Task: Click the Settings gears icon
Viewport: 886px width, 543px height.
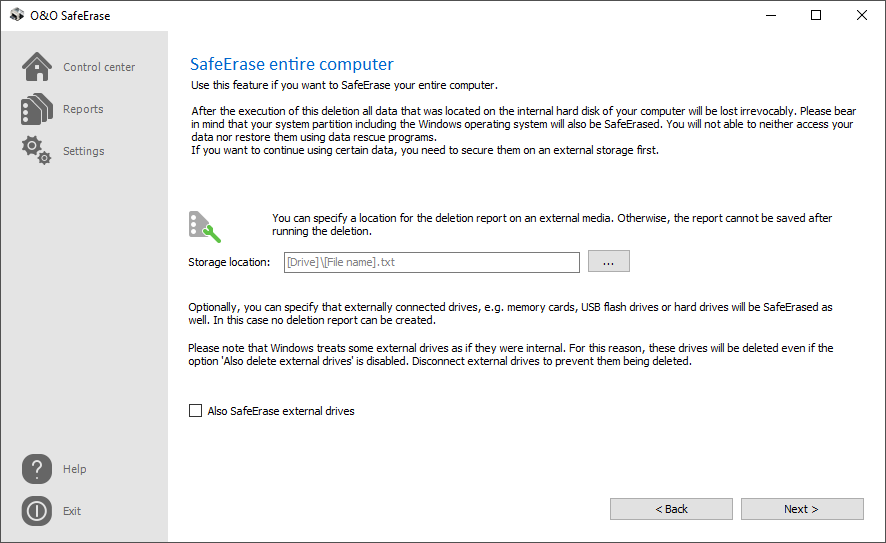Action: pos(37,150)
